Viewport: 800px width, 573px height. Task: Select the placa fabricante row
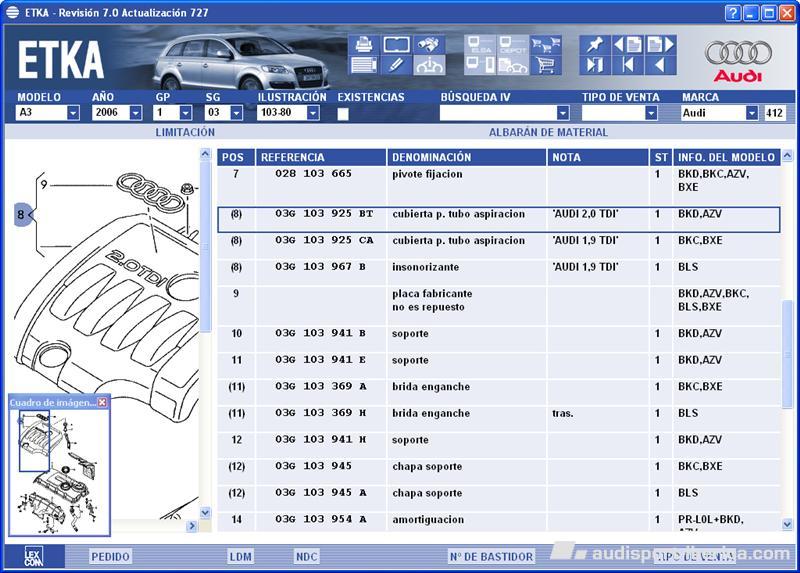(499, 306)
